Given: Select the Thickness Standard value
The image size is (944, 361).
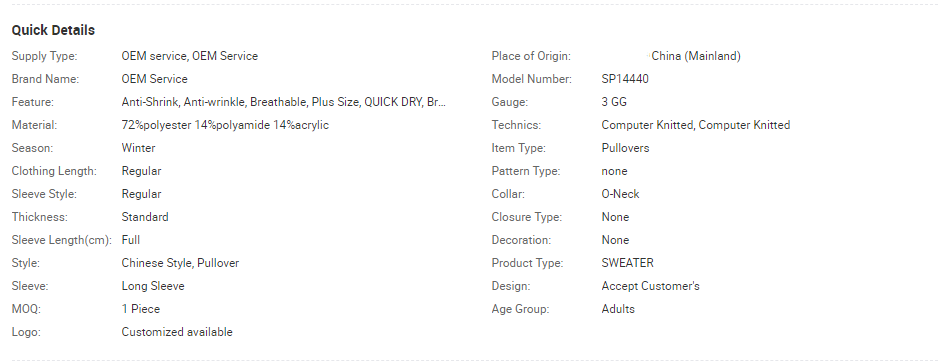Looking at the screenshot, I should pos(145,217).
